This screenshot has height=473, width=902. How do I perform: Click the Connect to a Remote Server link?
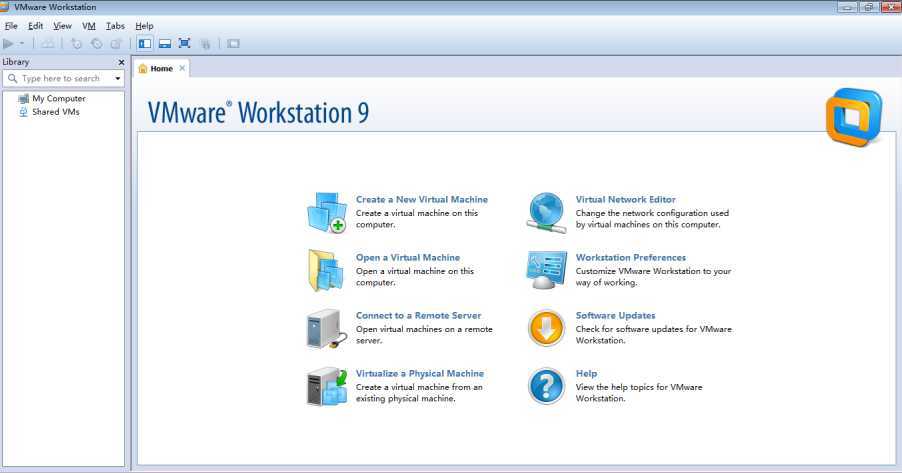418,316
